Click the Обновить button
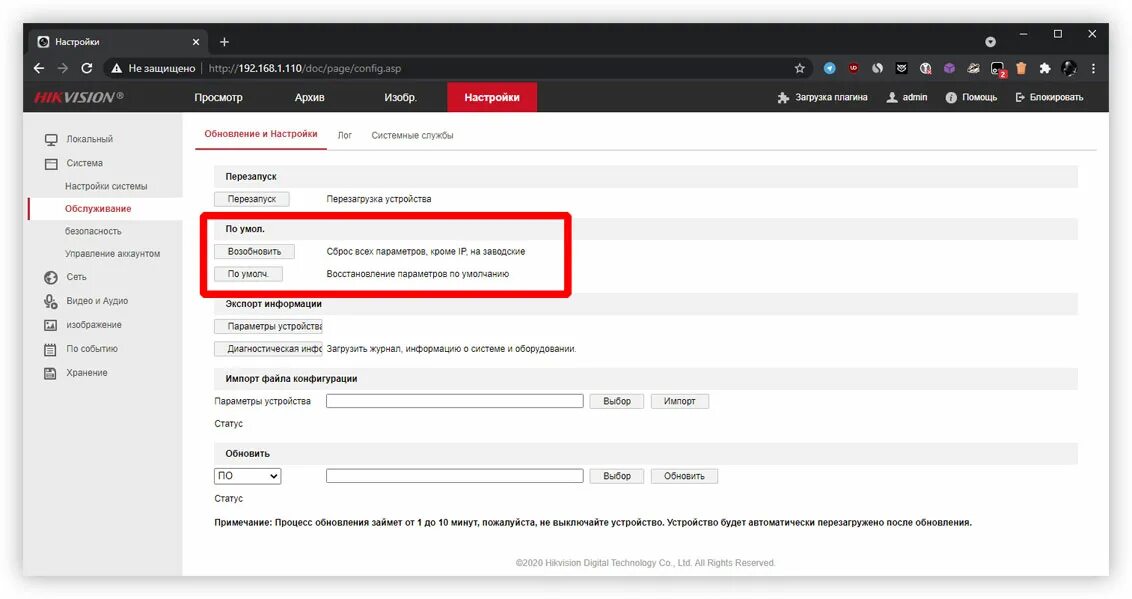1132x599 pixels. tap(684, 476)
